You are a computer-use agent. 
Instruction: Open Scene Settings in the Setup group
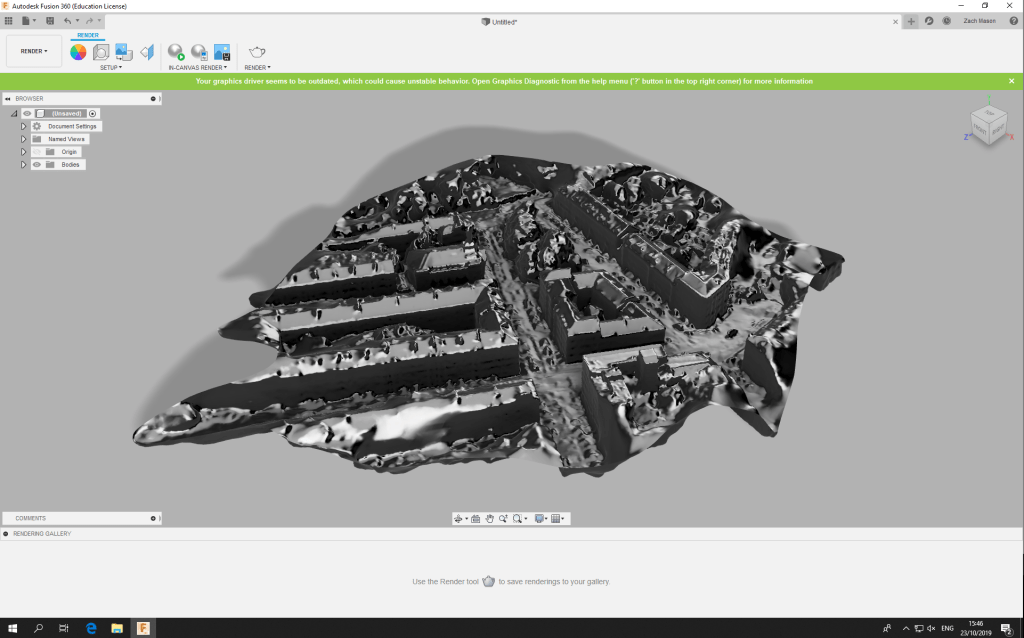[101, 52]
